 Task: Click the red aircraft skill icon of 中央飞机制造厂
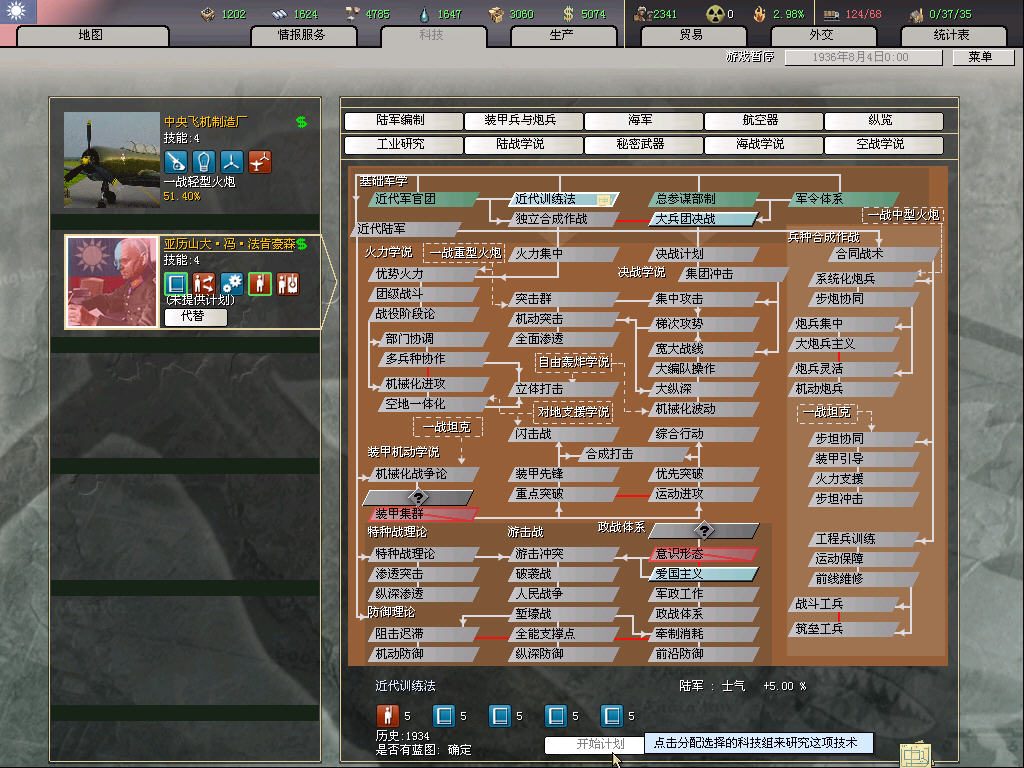(260, 161)
